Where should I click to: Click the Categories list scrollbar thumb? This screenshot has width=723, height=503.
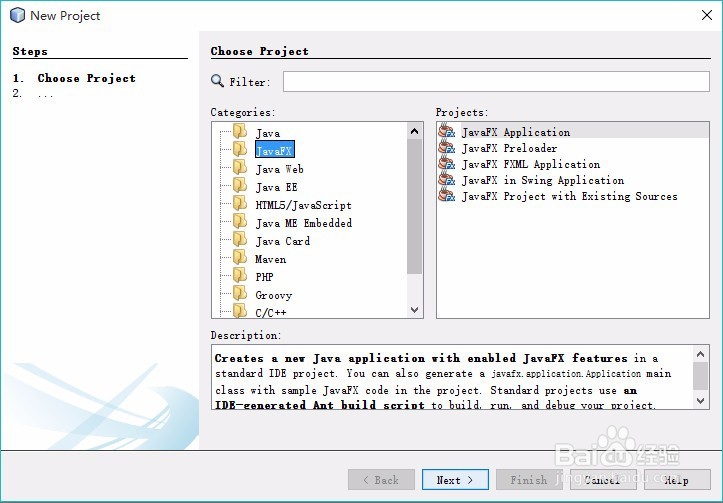click(x=415, y=206)
